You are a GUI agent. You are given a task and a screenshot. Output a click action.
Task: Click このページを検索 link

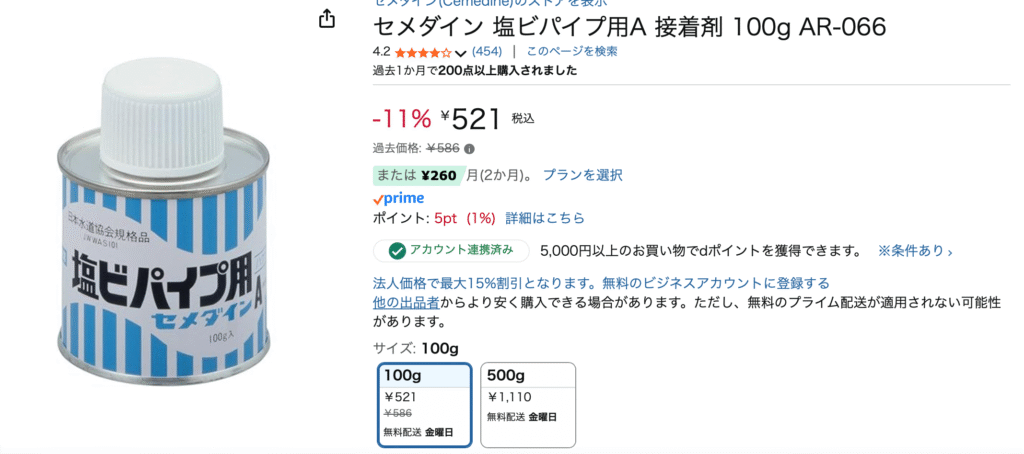572,52
